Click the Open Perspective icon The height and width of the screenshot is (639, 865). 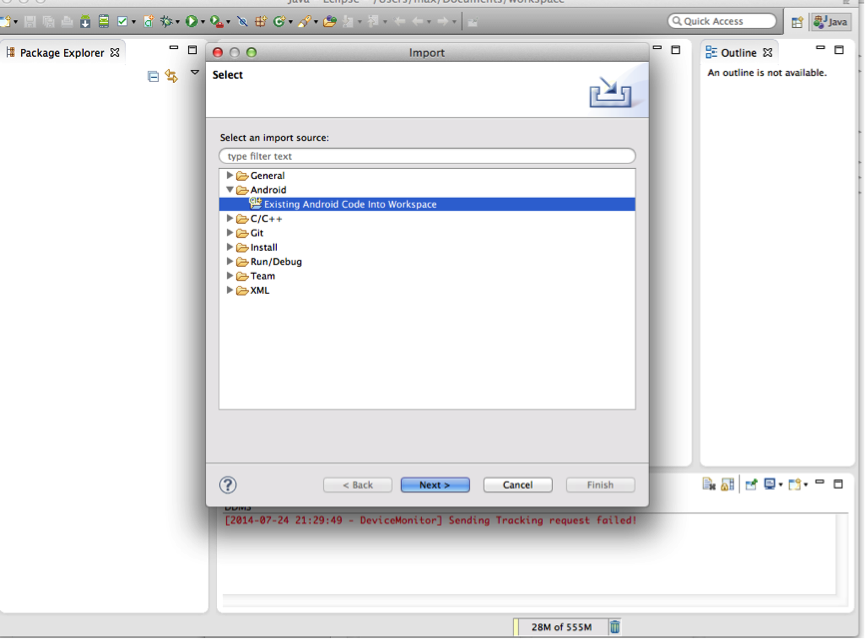pyautogui.click(x=797, y=22)
